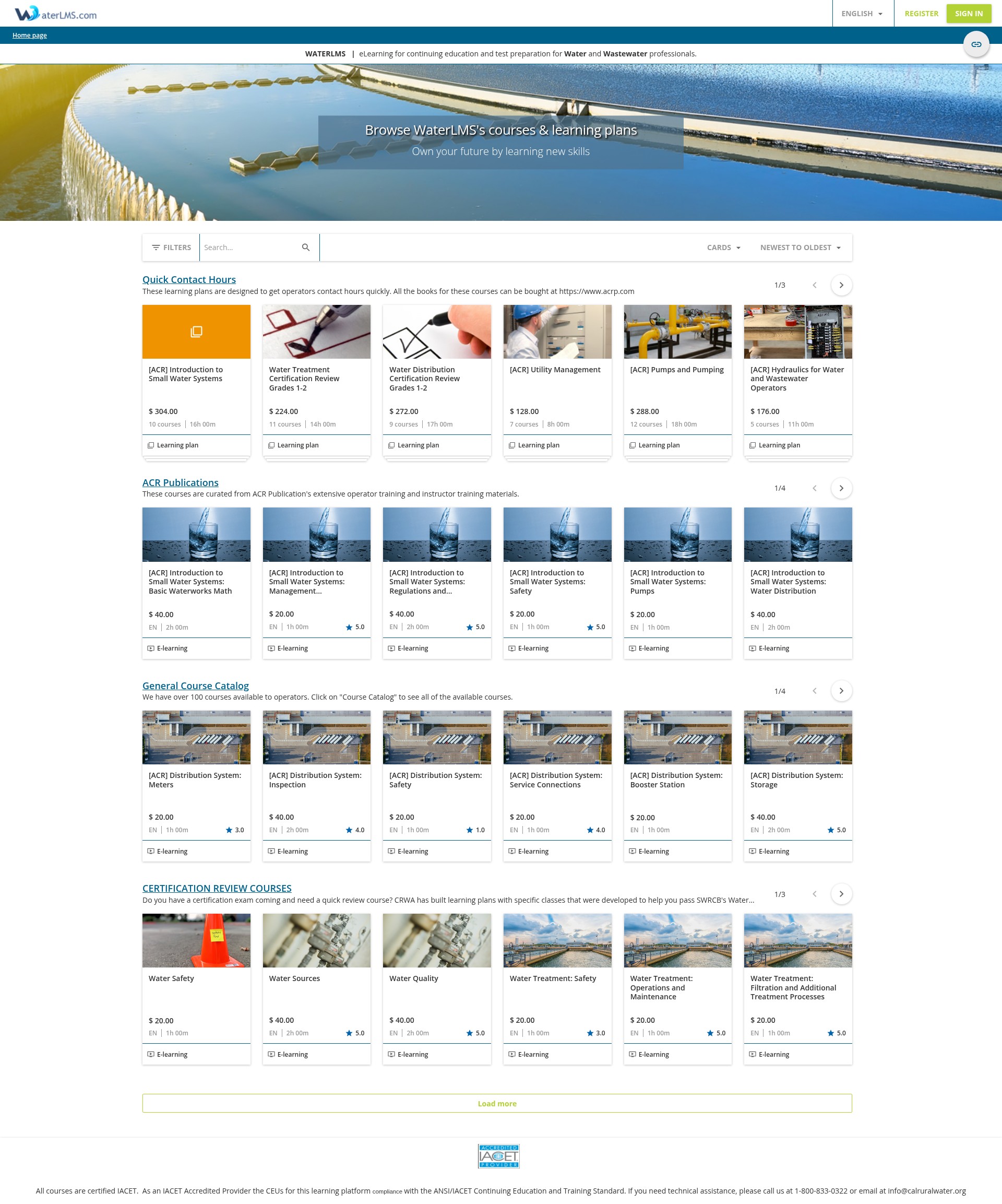Screen dimensions: 1002x1204
Task: Open the Water Quality course thumbnail
Action: (437, 940)
